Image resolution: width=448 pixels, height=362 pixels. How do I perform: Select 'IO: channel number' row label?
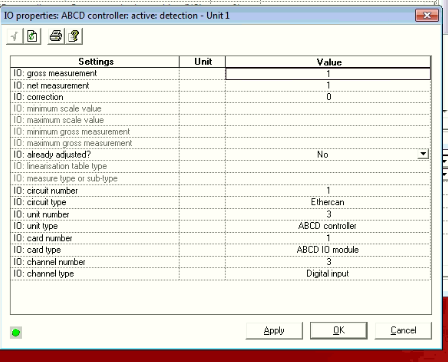pos(49,262)
